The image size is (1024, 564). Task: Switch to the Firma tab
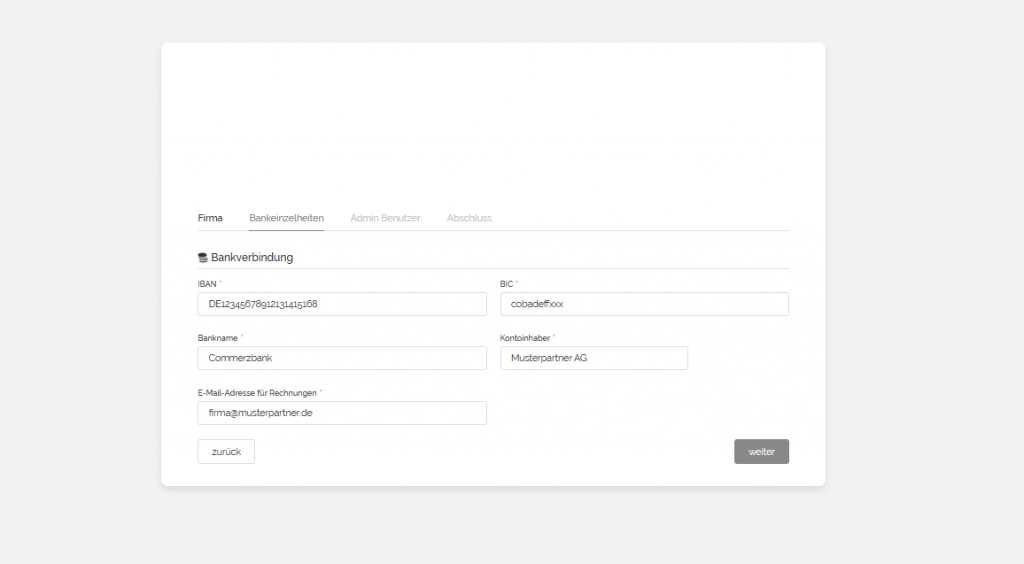[210, 218]
